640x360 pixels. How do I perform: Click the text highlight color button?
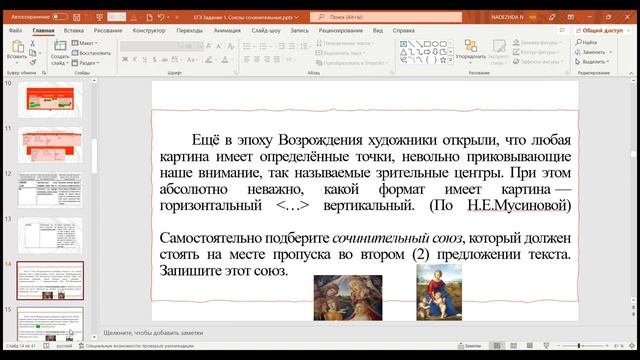(x=209, y=60)
